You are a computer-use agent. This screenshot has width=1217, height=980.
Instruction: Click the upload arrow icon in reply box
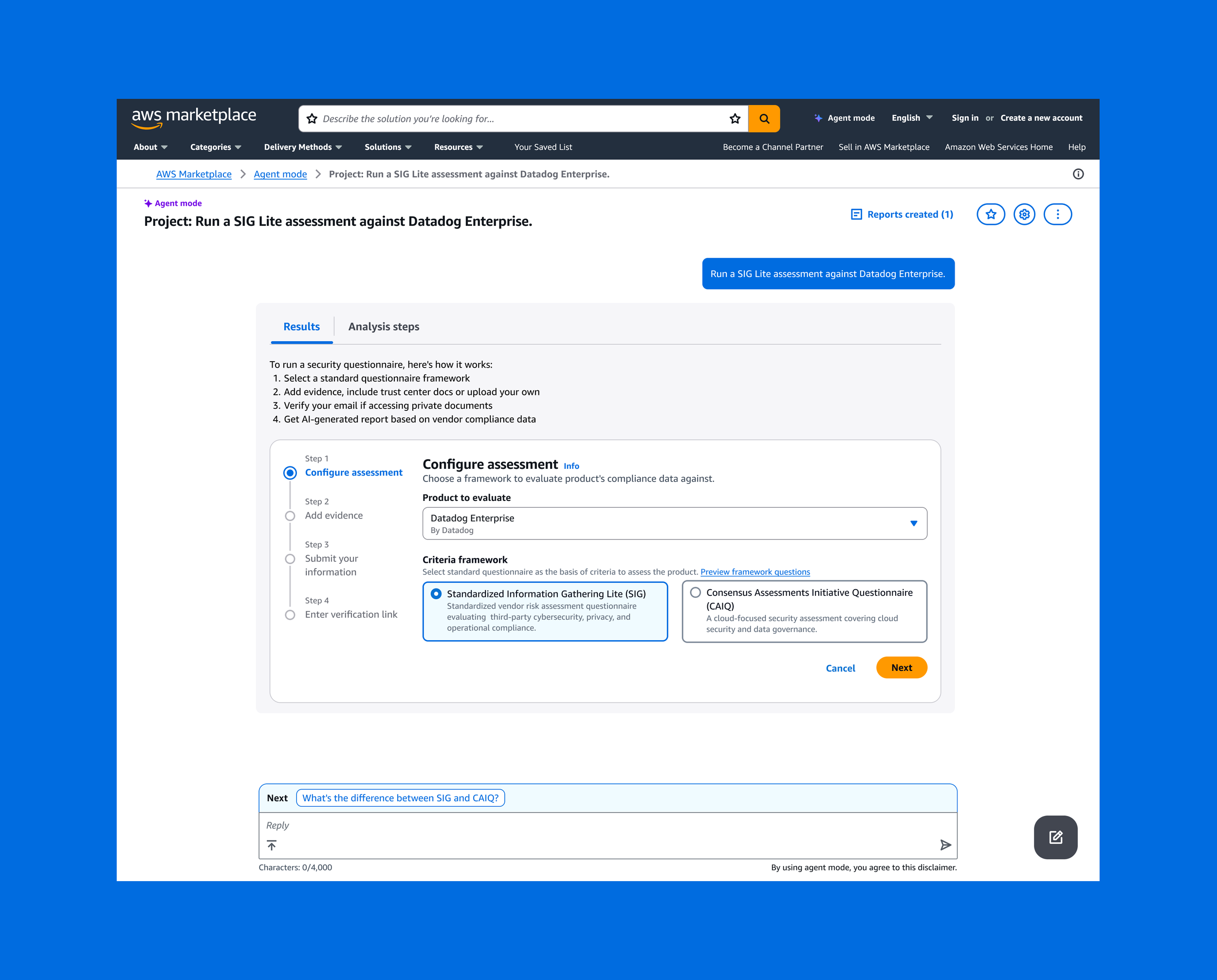click(x=272, y=845)
